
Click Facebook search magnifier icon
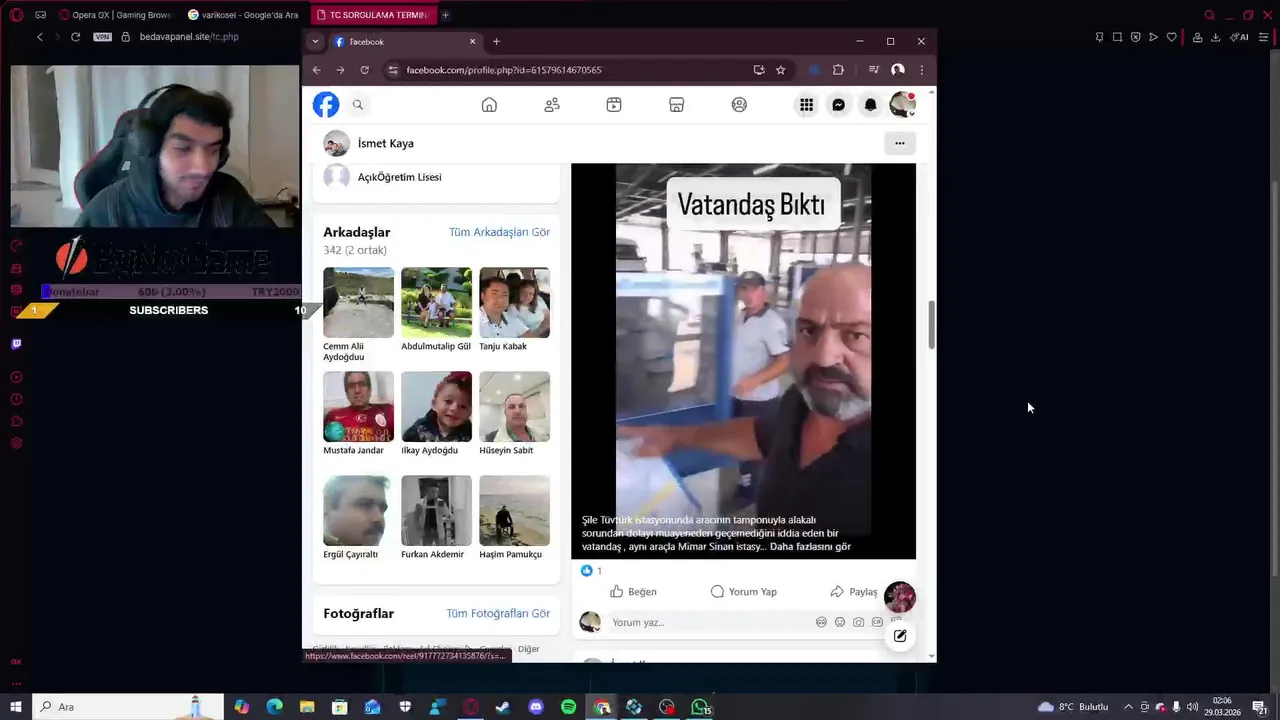358,105
